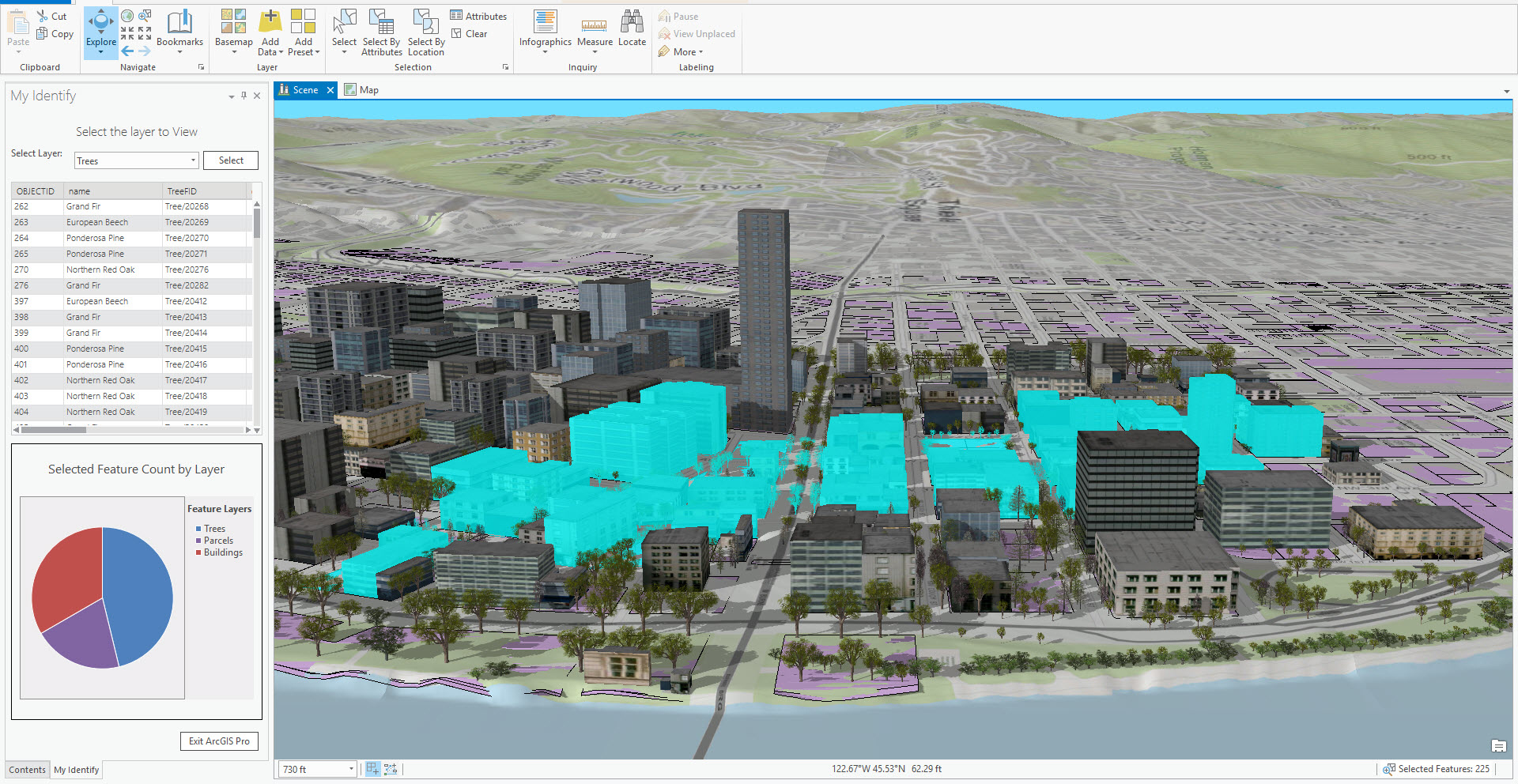
Task: Click the Measure ruler tool
Action: pos(595,31)
